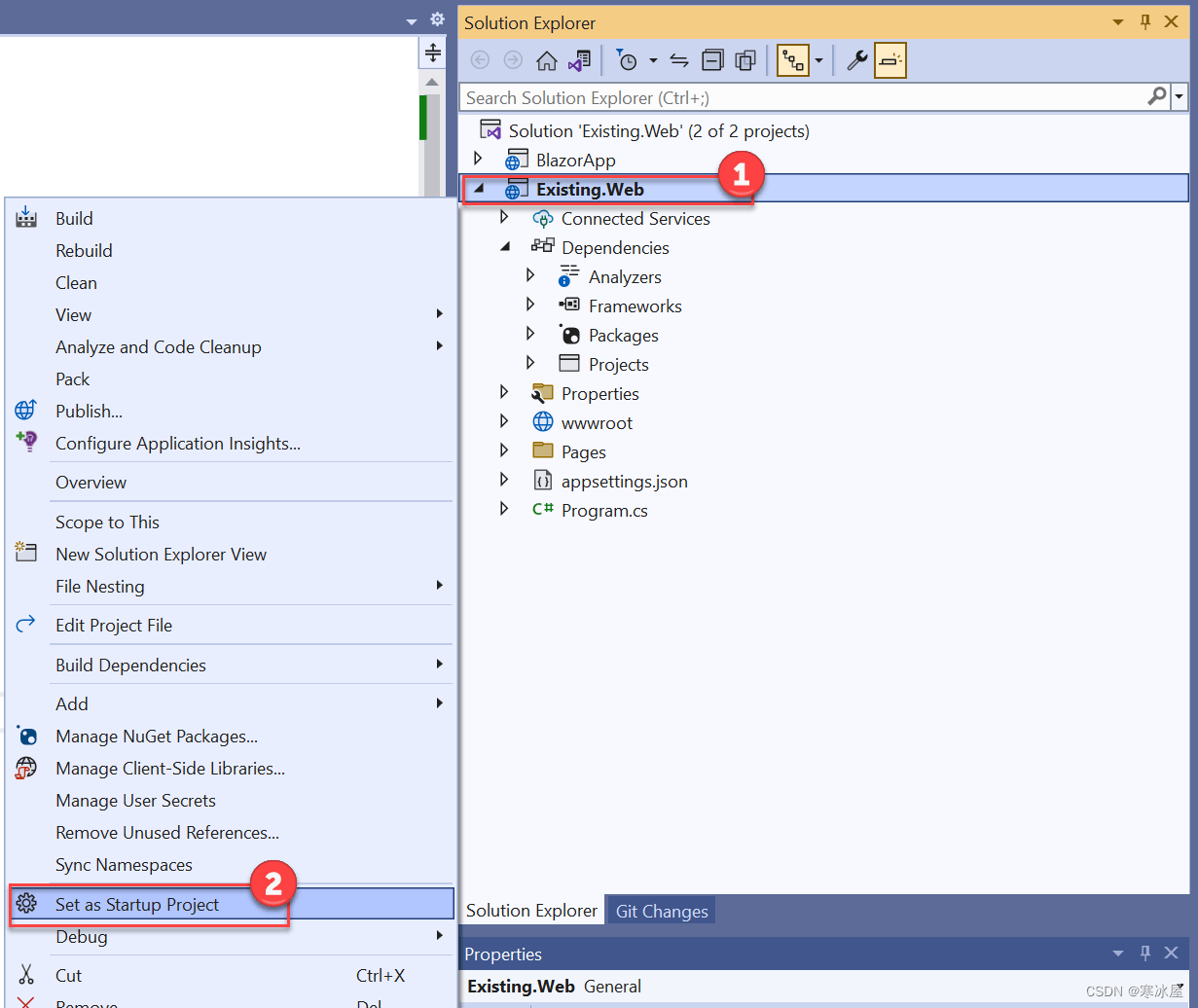Click the Publish option
The height and width of the screenshot is (1008, 1198).
pyautogui.click(x=89, y=411)
